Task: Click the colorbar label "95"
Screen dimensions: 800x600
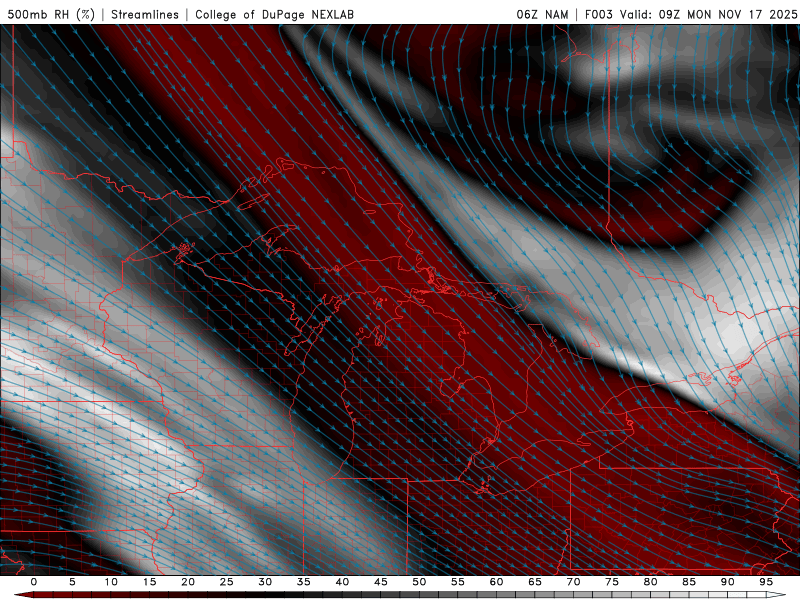Action: point(766,582)
